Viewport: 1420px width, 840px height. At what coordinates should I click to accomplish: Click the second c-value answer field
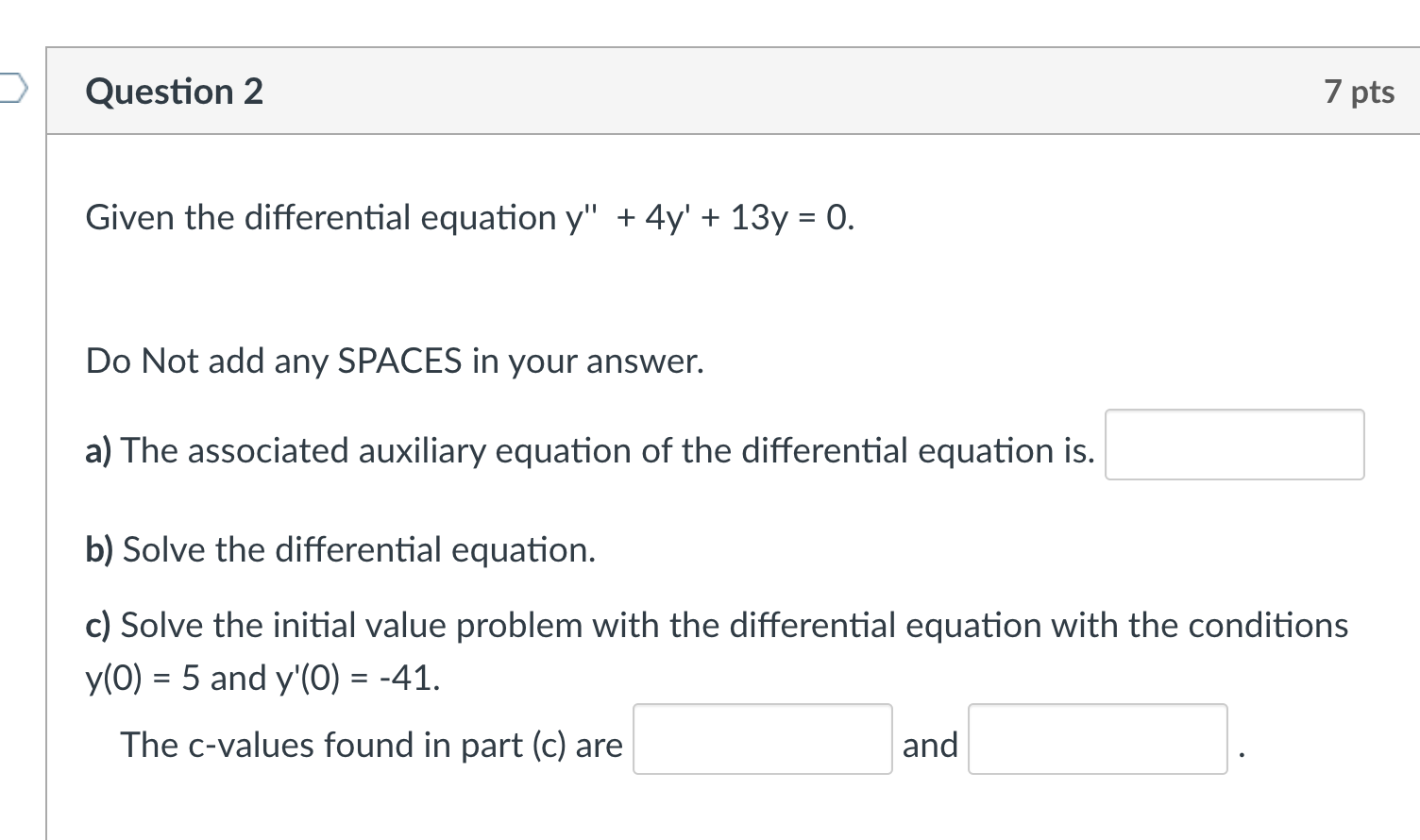click(x=1096, y=742)
